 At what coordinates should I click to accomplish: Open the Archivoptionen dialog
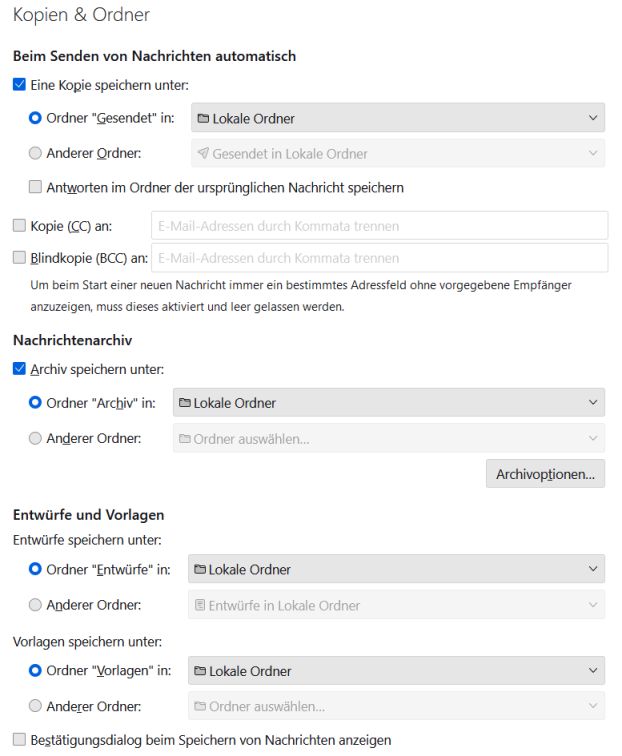click(x=545, y=474)
